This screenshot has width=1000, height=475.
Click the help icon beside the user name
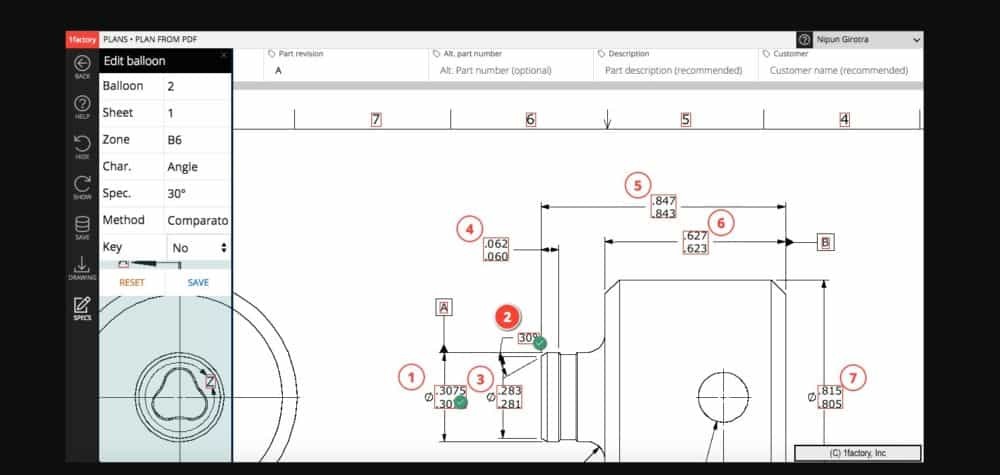[805, 40]
